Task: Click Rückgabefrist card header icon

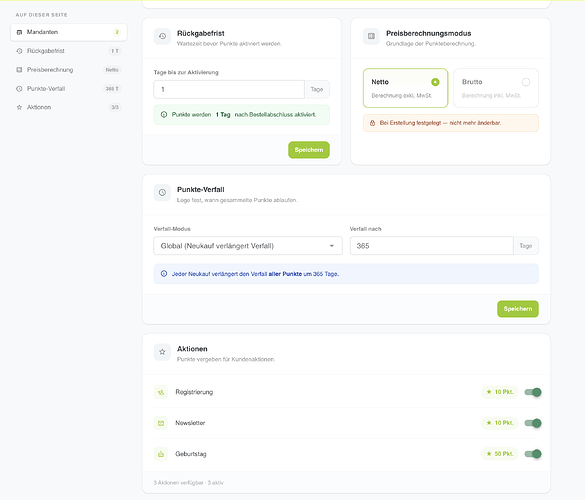Action: tap(162, 36)
